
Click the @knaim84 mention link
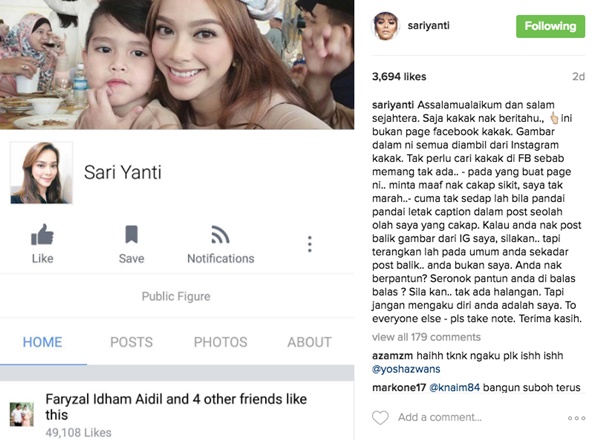(455, 388)
